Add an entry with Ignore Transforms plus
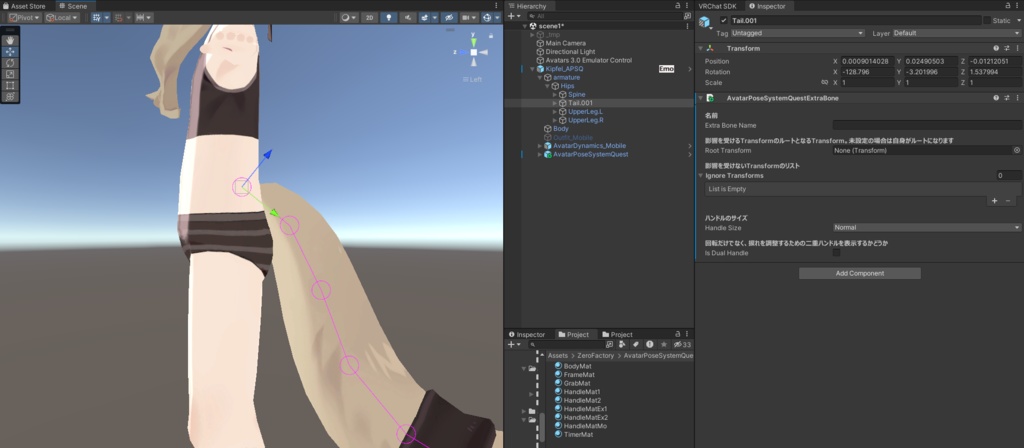The width and height of the screenshot is (1024, 448). coord(995,201)
